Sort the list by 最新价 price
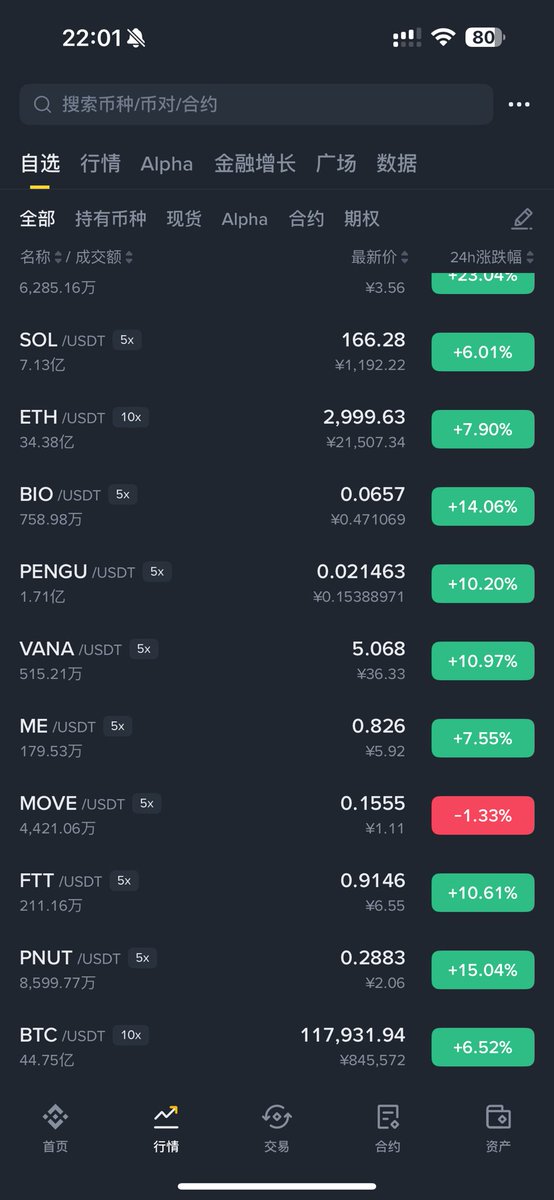 [379, 257]
